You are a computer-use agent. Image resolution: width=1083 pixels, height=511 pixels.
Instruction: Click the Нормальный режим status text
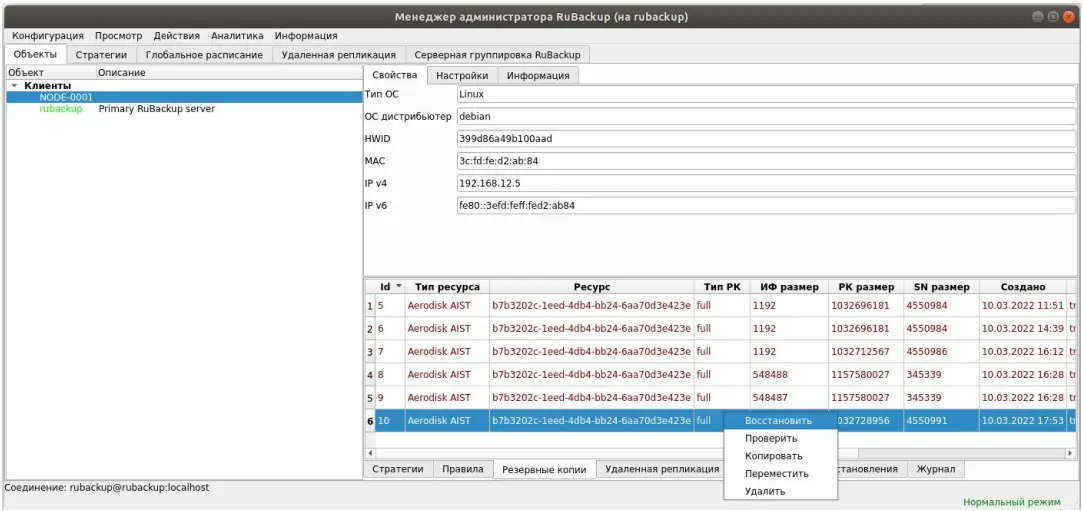click(1011, 502)
